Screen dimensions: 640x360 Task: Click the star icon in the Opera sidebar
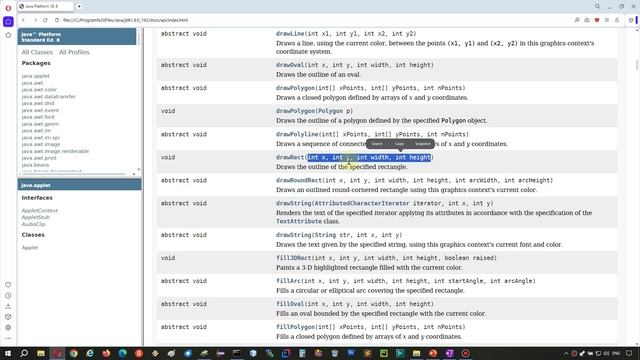[8, 35]
